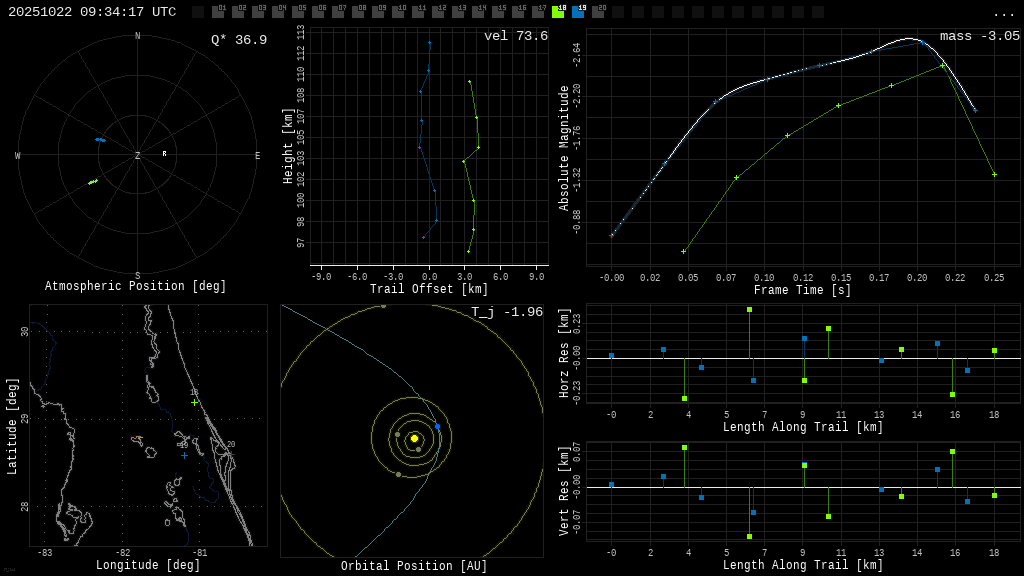Select station square 20 in top bar
The image size is (1024, 576).
pos(598,12)
